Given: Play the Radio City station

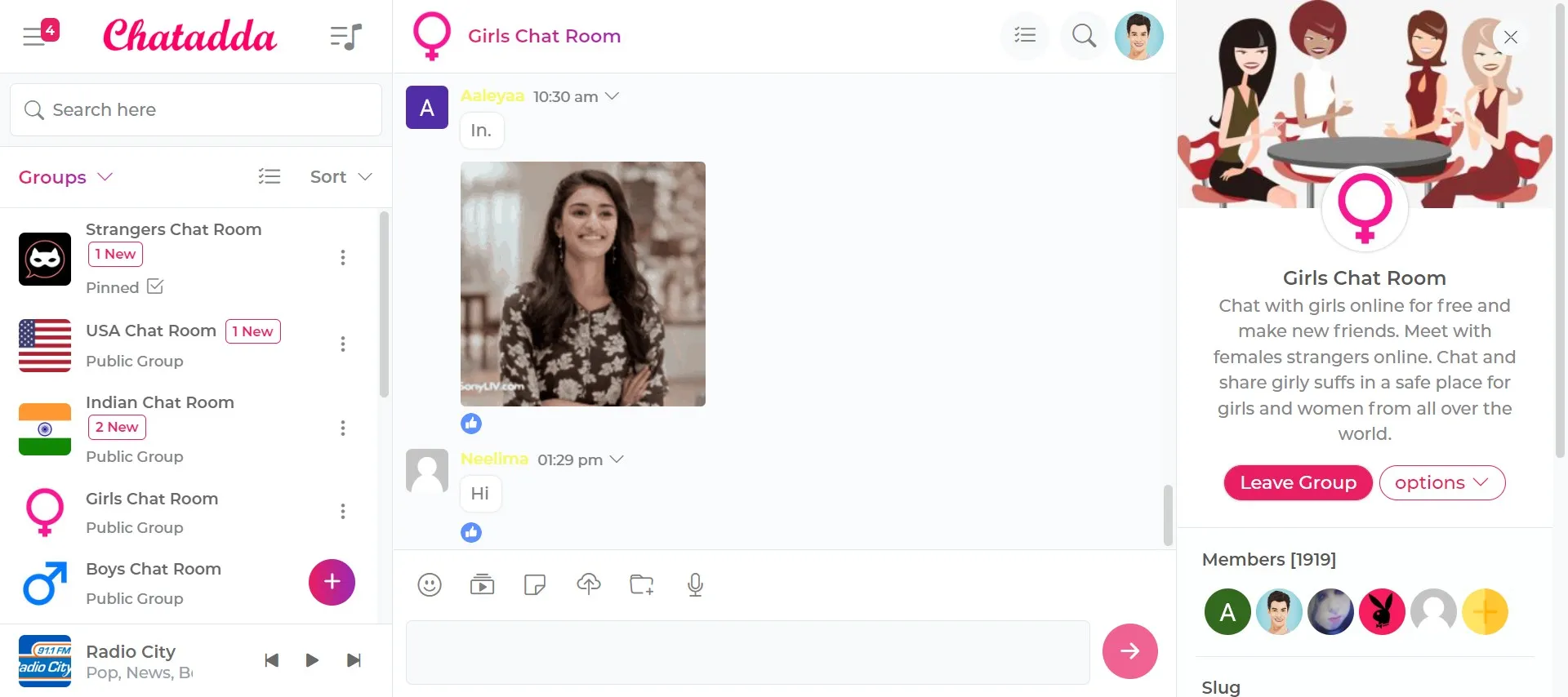Looking at the screenshot, I should tap(312, 660).
